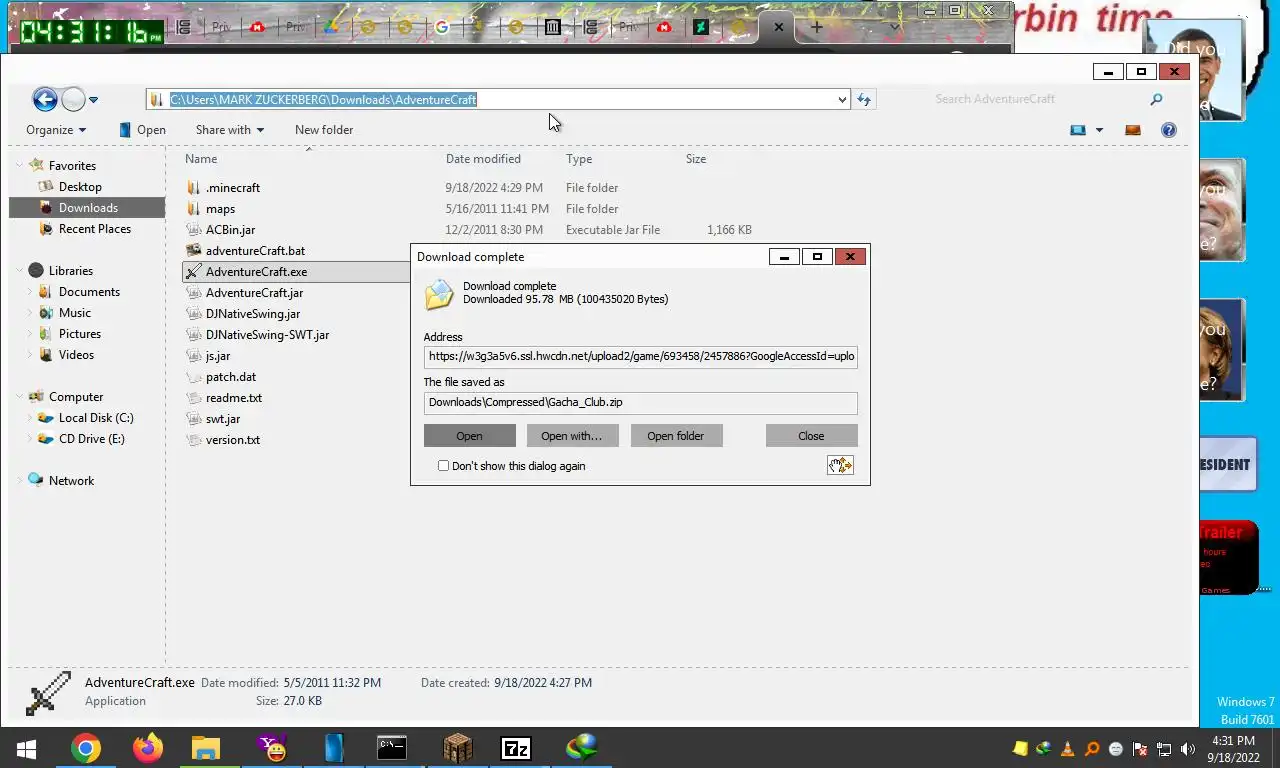The width and height of the screenshot is (1280, 768).
Task: Select the adventureCraft.bat file
Action: [x=255, y=251]
